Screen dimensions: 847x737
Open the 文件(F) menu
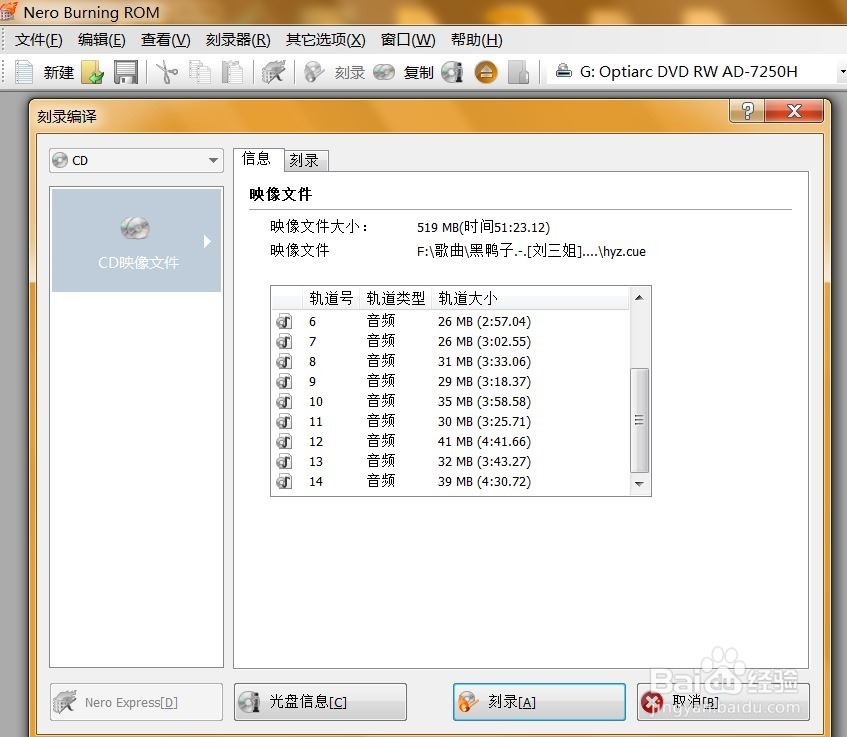click(38, 40)
